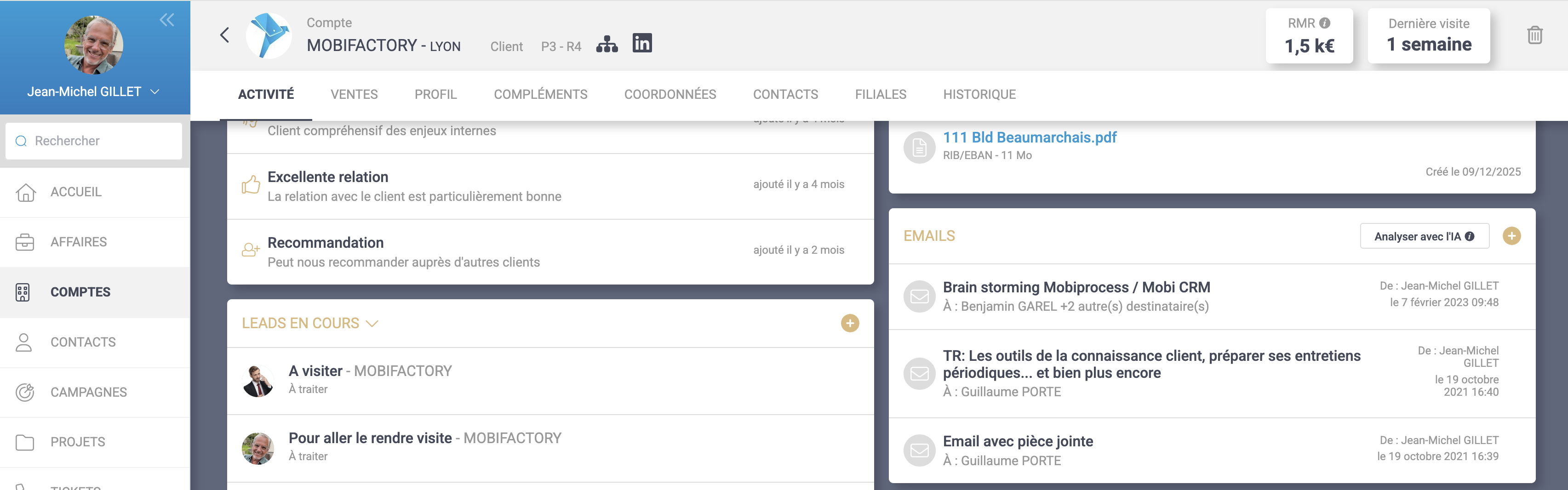Add a new lead with plus icon

pyautogui.click(x=850, y=323)
